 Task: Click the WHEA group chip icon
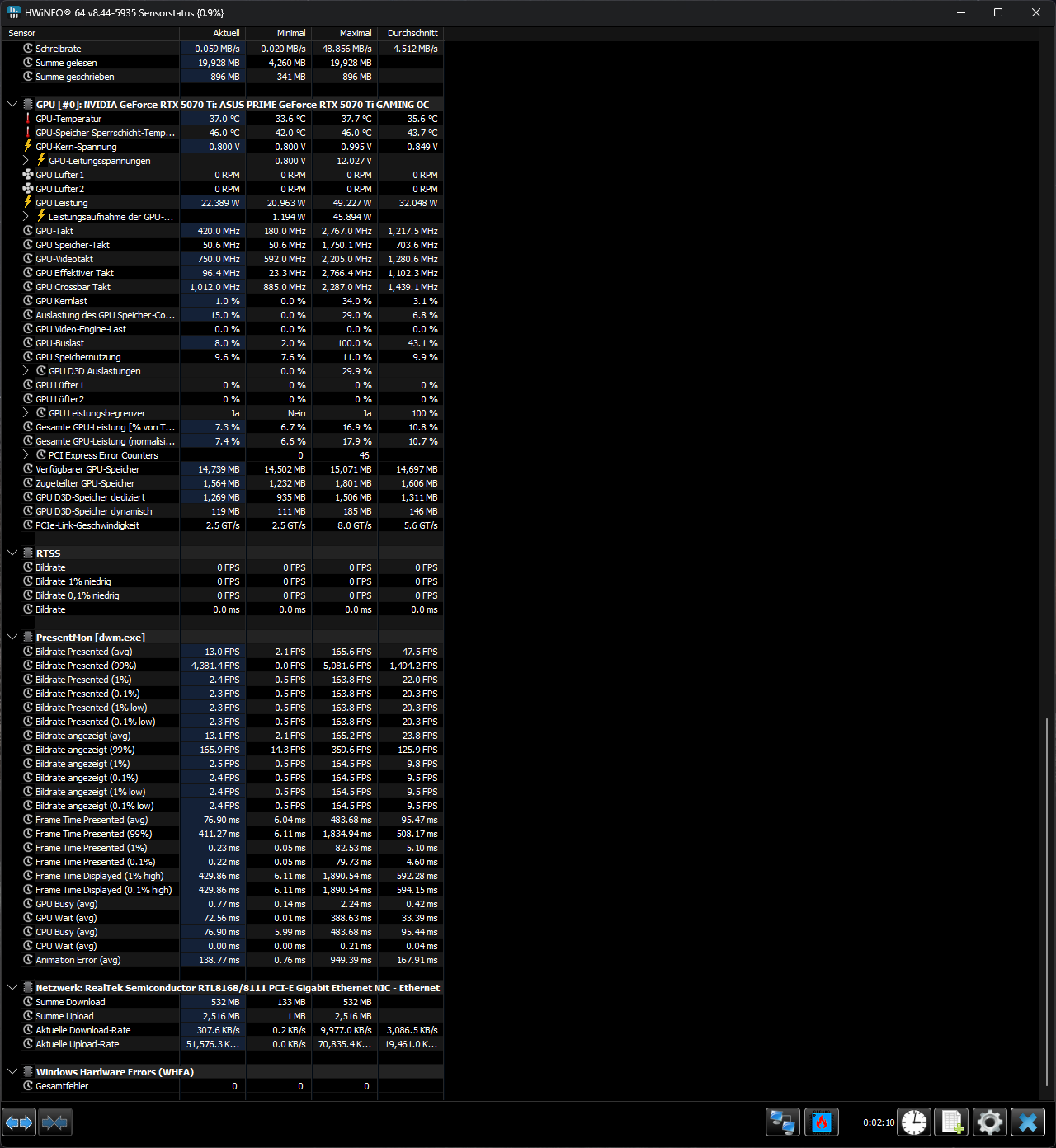[x=28, y=1072]
